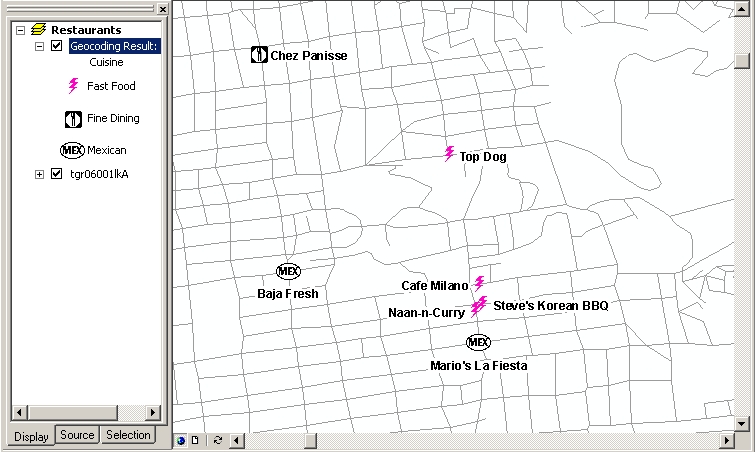This screenshot has width=755, height=452.
Task: Expand the tgr06001lkA layer
Action: [39, 174]
